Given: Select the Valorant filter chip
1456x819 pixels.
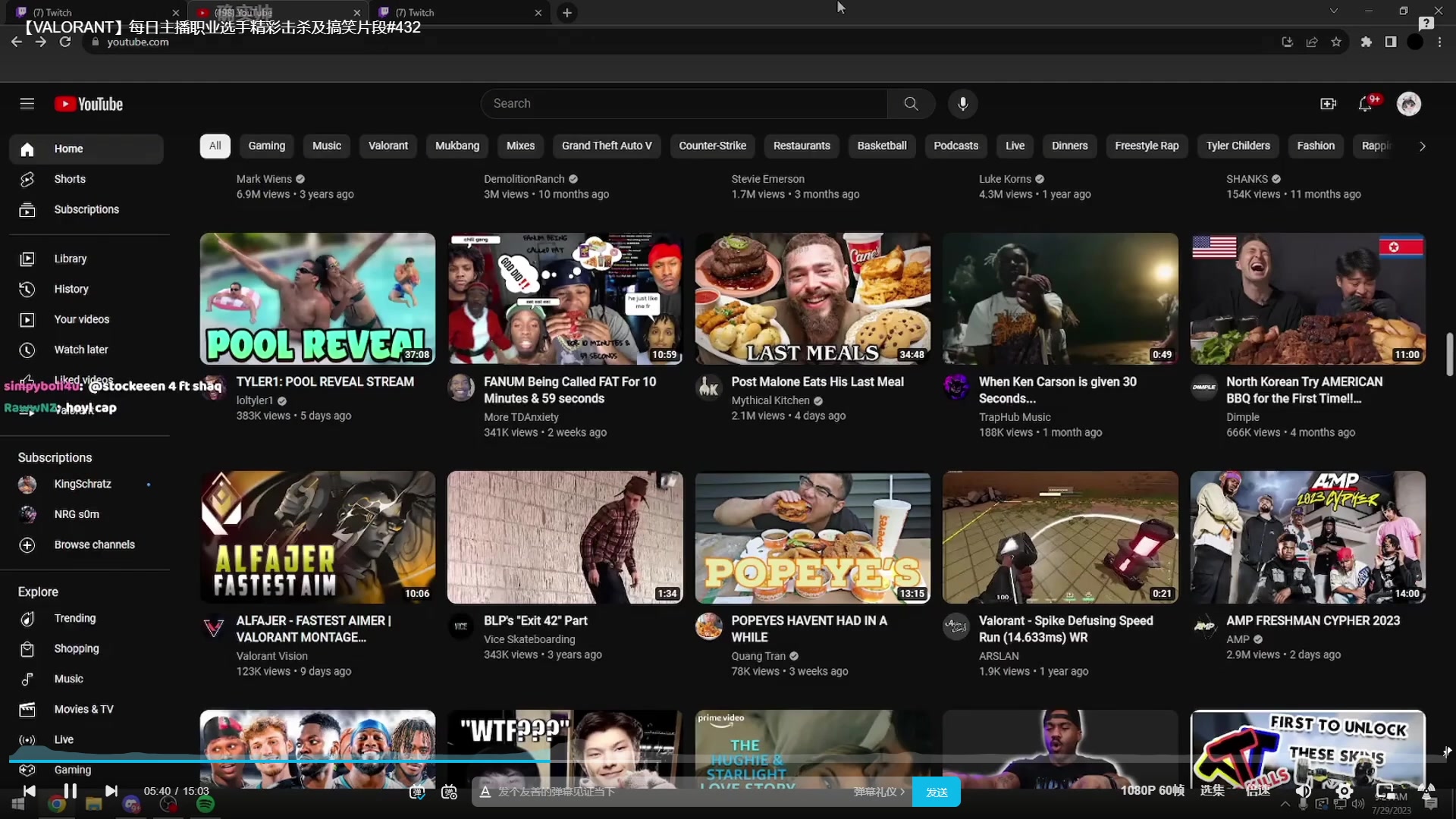Looking at the screenshot, I should 388,146.
